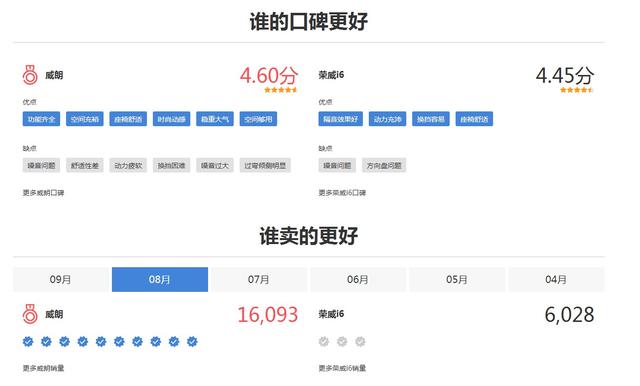Click the 谁的口碑更好 heading
The width and height of the screenshot is (640, 386).
tap(309, 22)
